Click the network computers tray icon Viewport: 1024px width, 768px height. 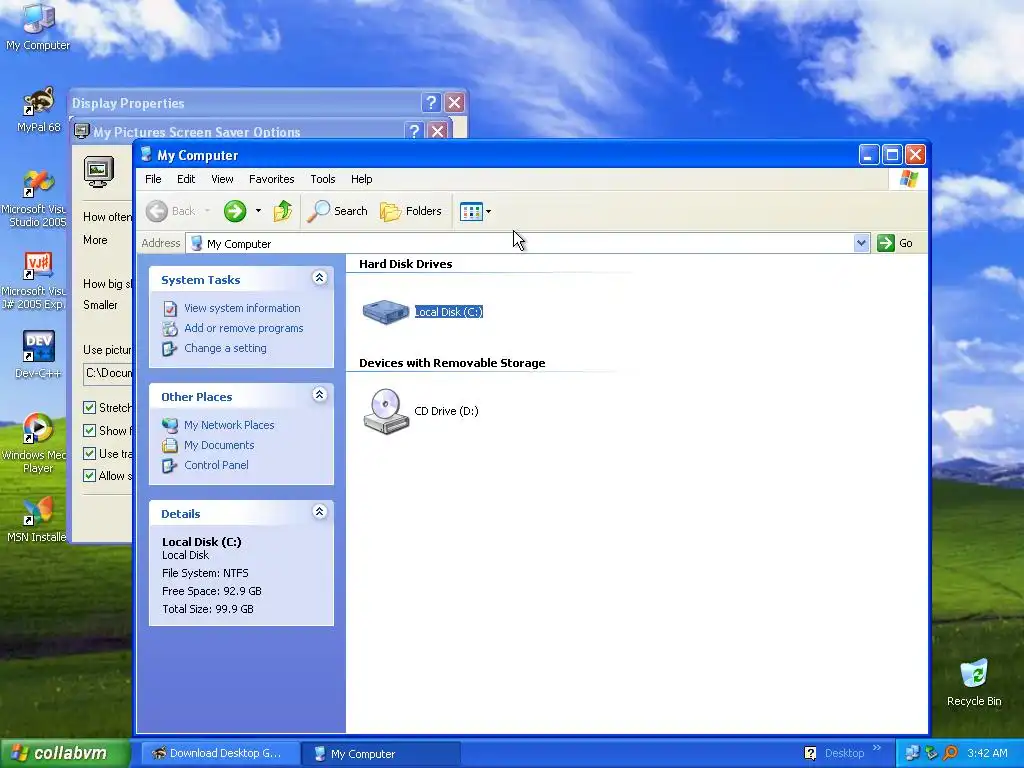coord(912,753)
